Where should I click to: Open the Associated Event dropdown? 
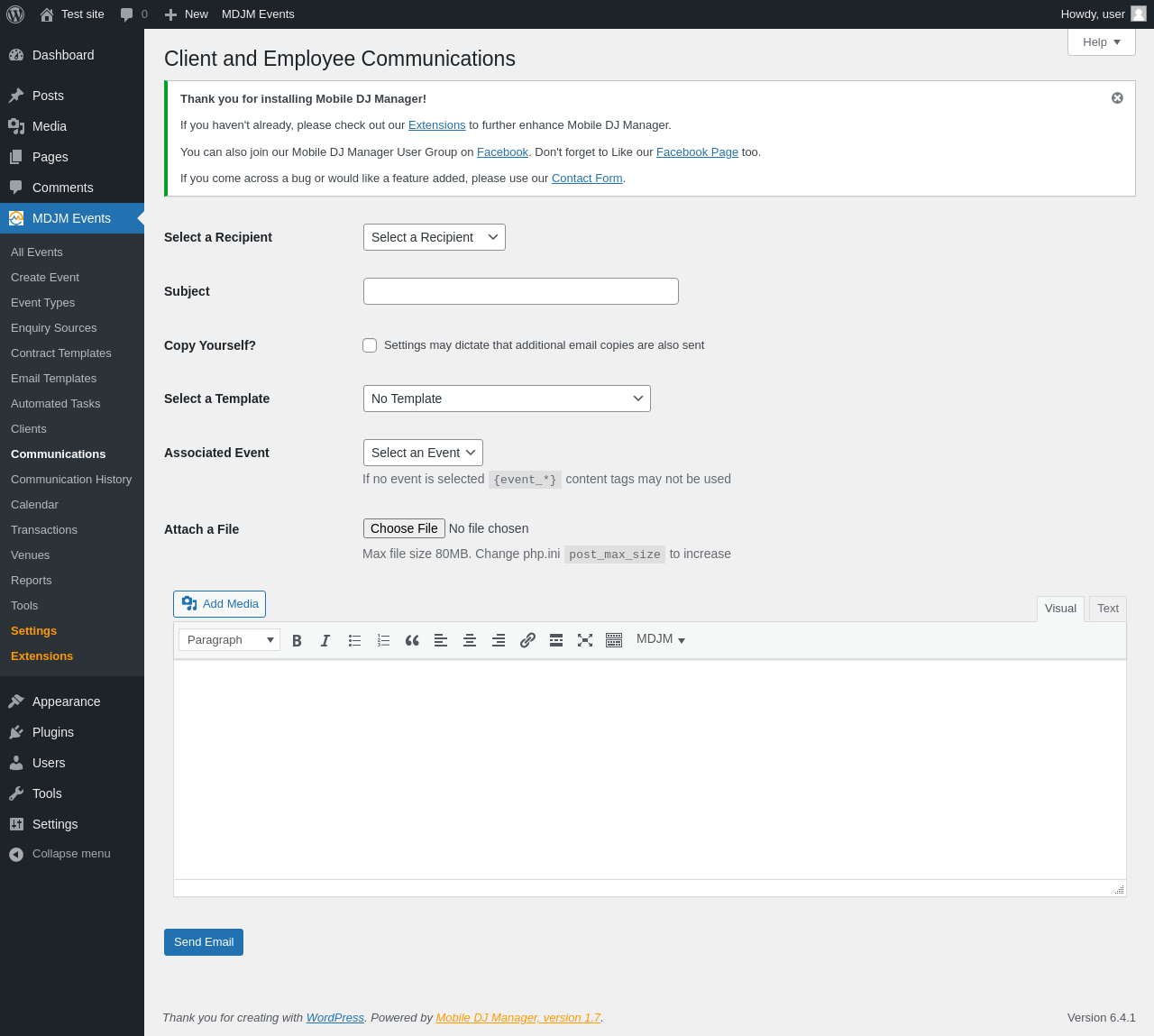pyautogui.click(x=422, y=453)
